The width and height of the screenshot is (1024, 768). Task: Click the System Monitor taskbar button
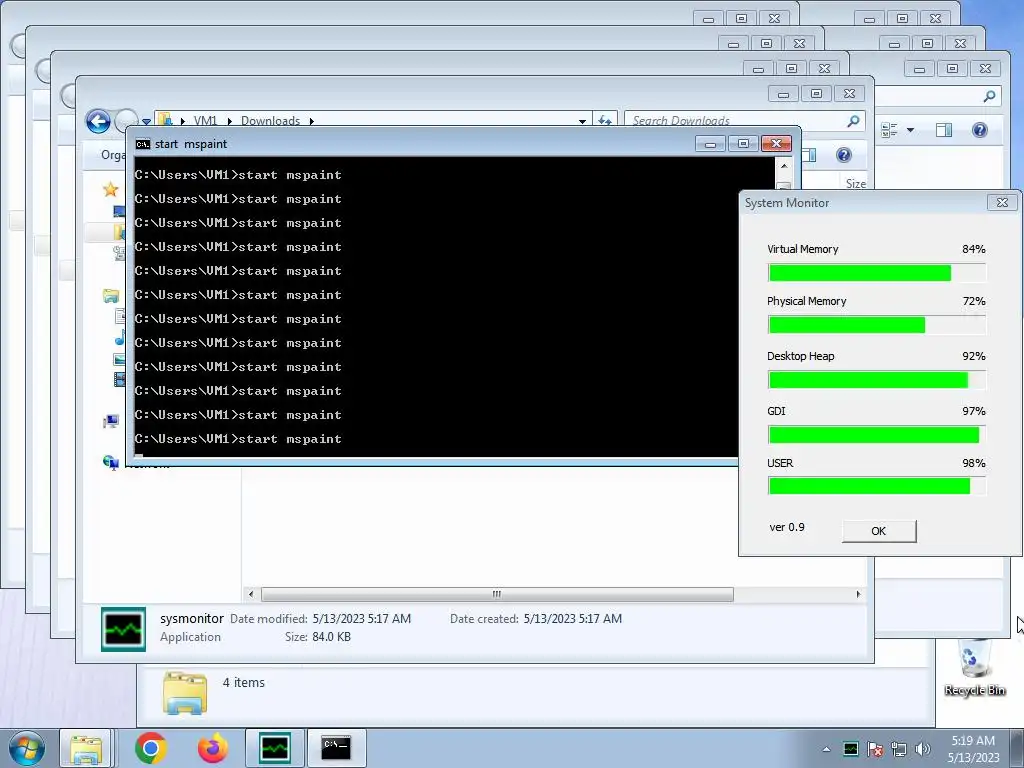(x=274, y=748)
